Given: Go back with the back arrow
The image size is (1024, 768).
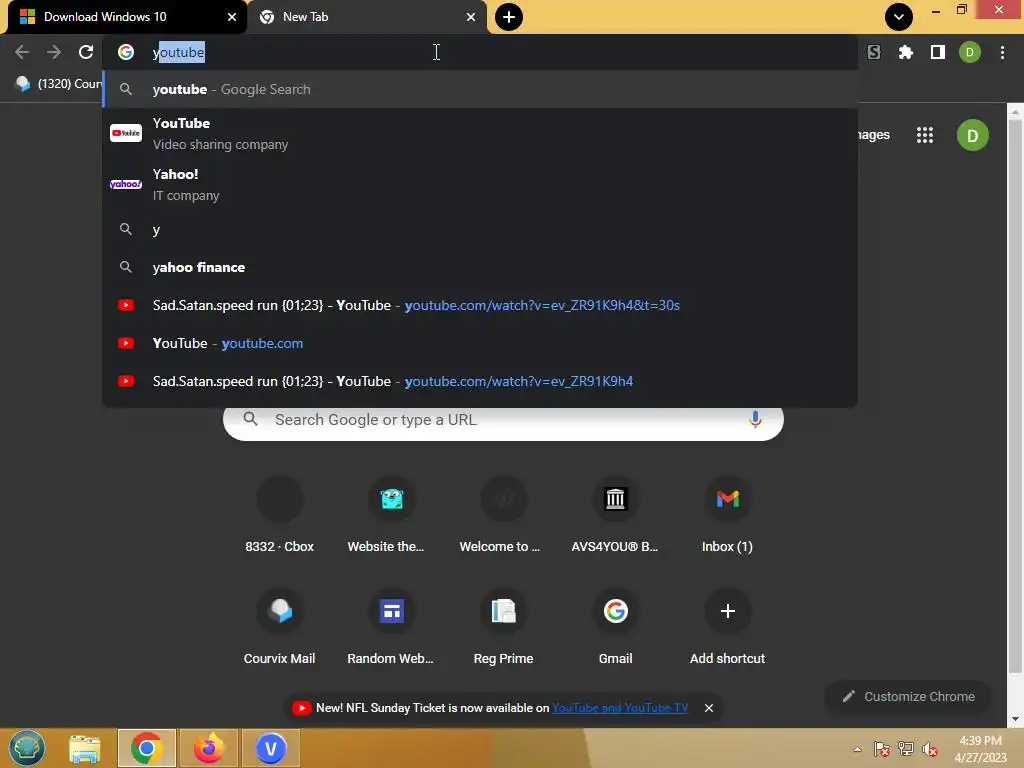Looking at the screenshot, I should point(22,52).
